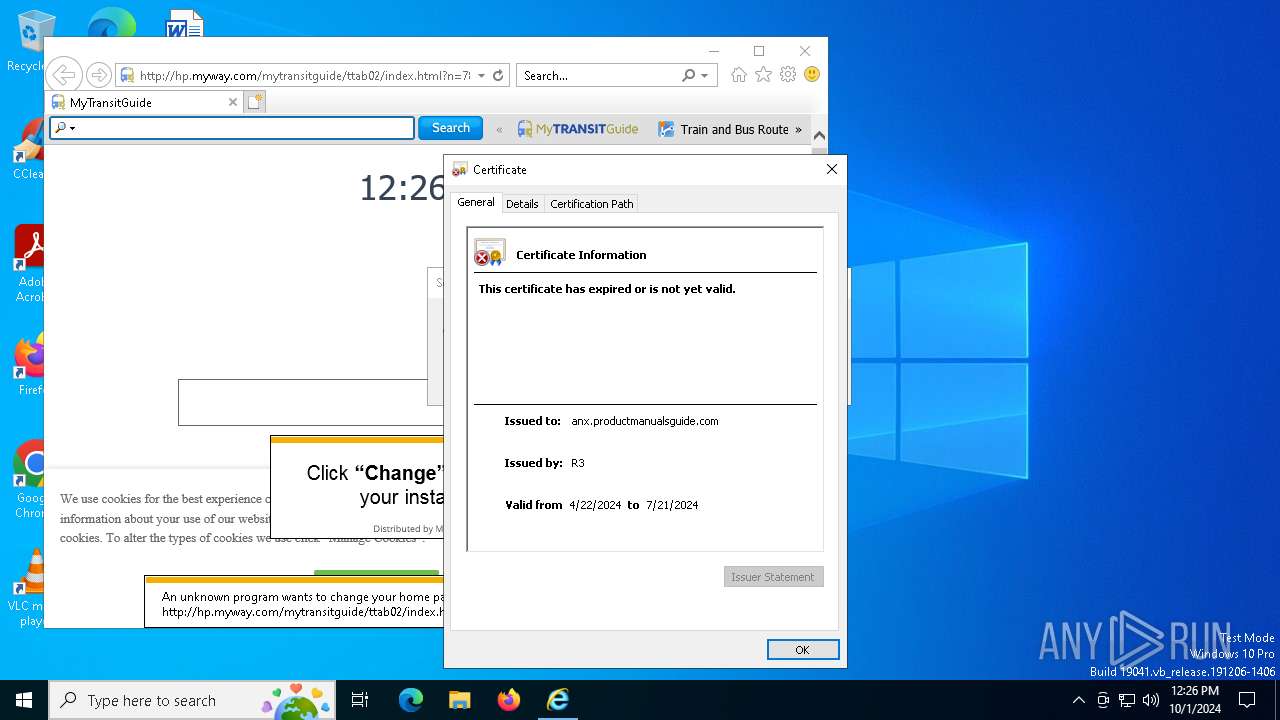
Task: Click the left chevron on the MyTransitGuide toolbar
Action: coord(500,129)
